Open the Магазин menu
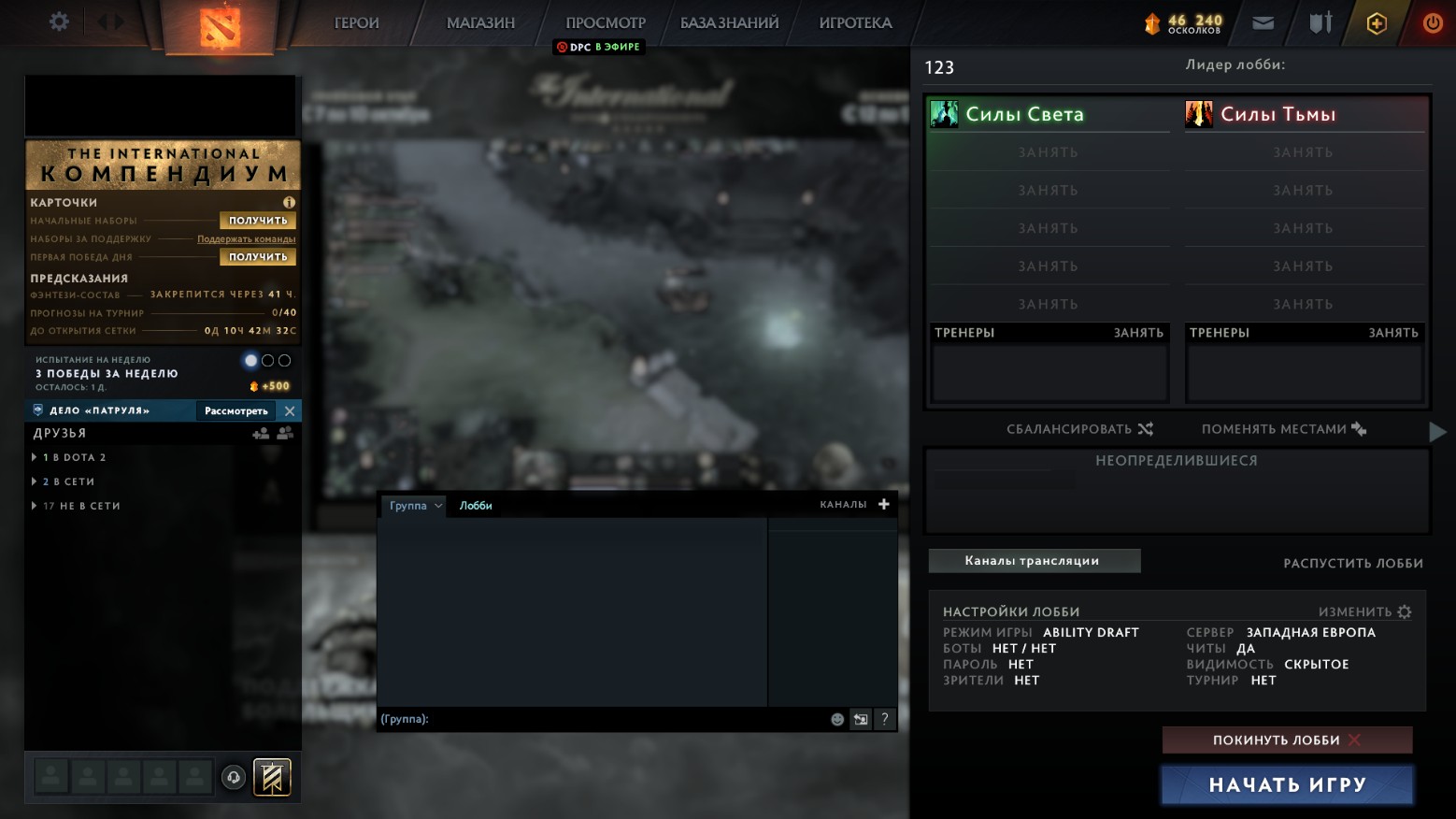Image resolution: width=1456 pixels, height=819 pixels. point(480,22)
